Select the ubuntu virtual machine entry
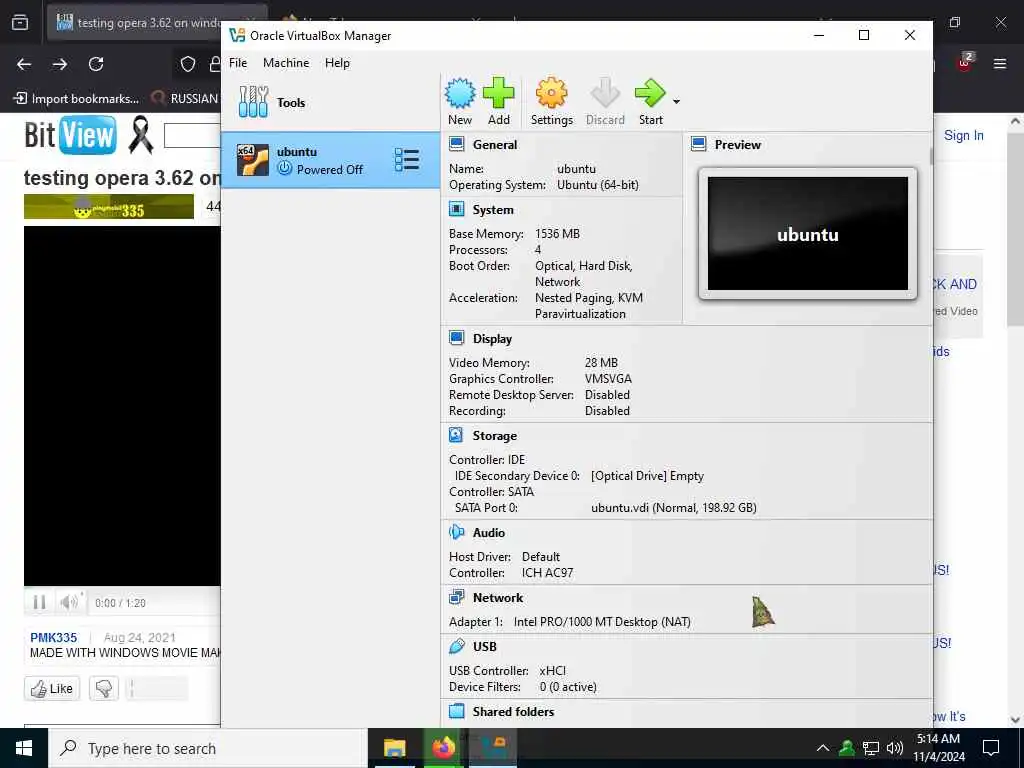Viewport: 1024px width, 768px height. [x=330, y=160]
